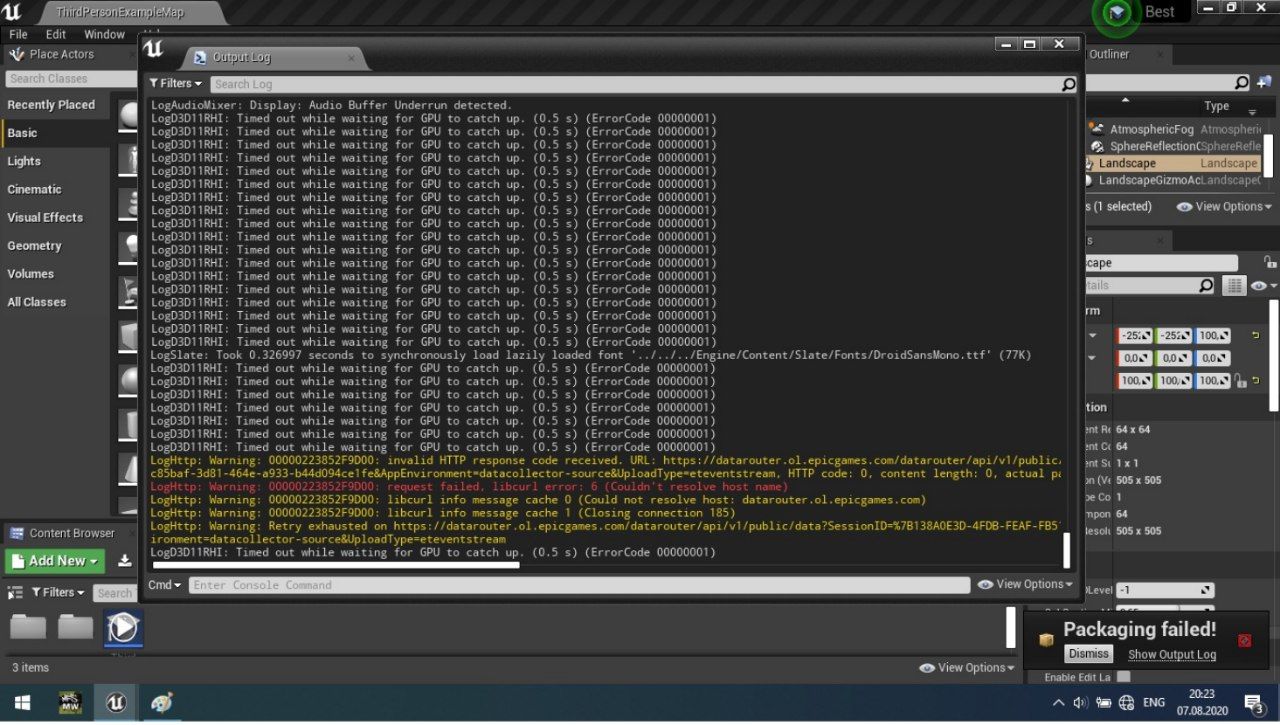1280x725 pixels.
Task: Click the Unreal Engine taskbar icon
Action: [115, 703]
